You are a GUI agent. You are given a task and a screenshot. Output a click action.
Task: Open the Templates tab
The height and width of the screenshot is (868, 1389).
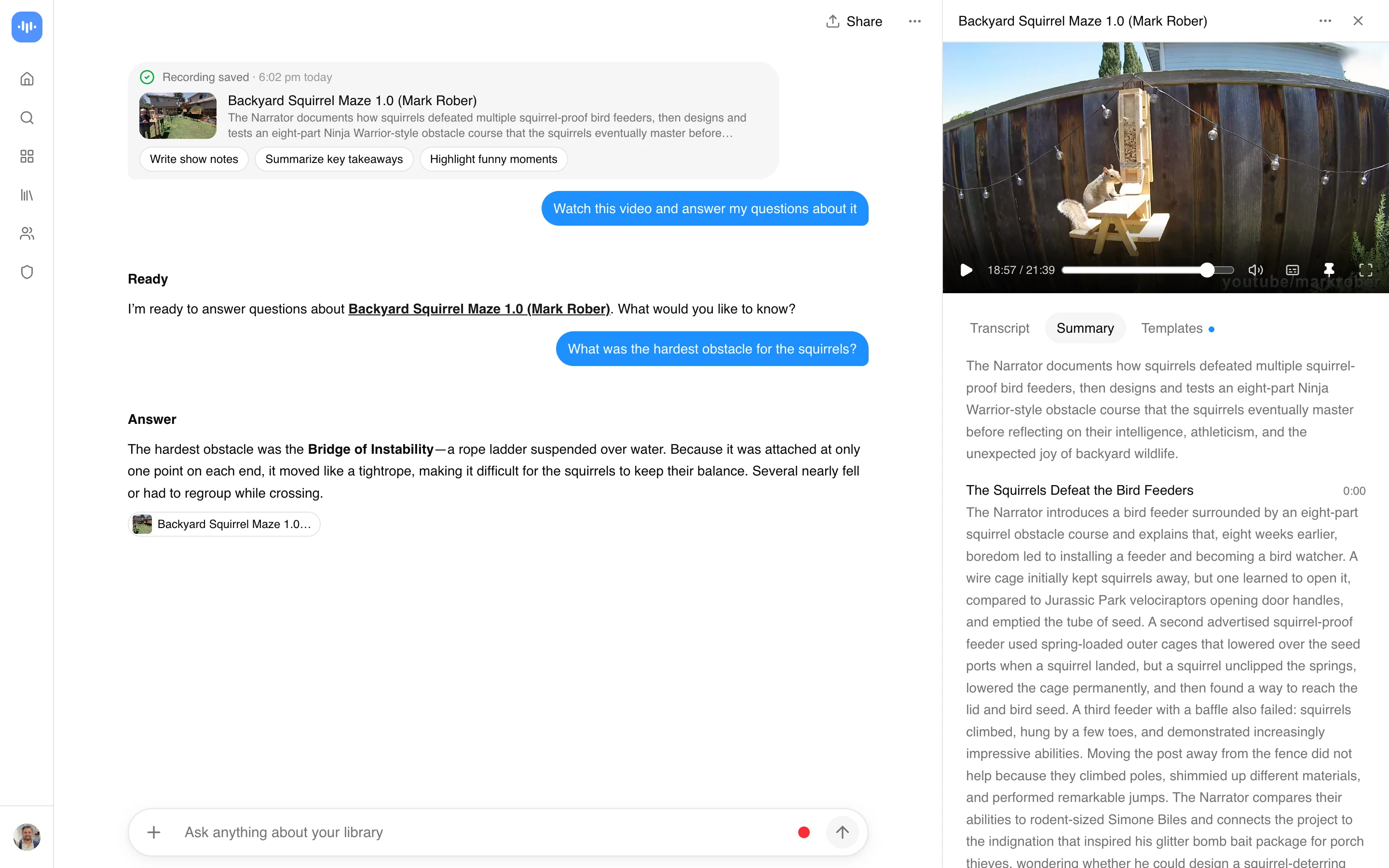point(1177,328)
